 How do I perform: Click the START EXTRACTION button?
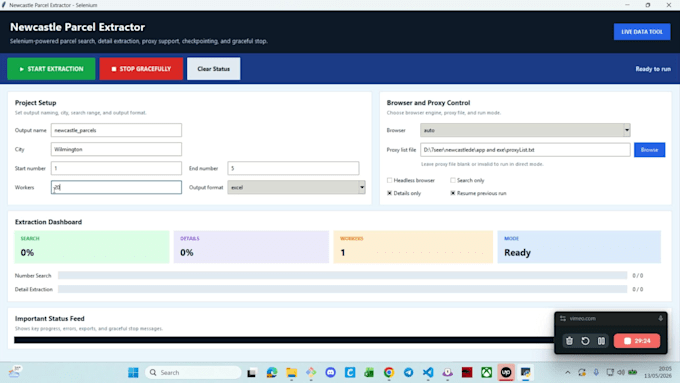51,69
